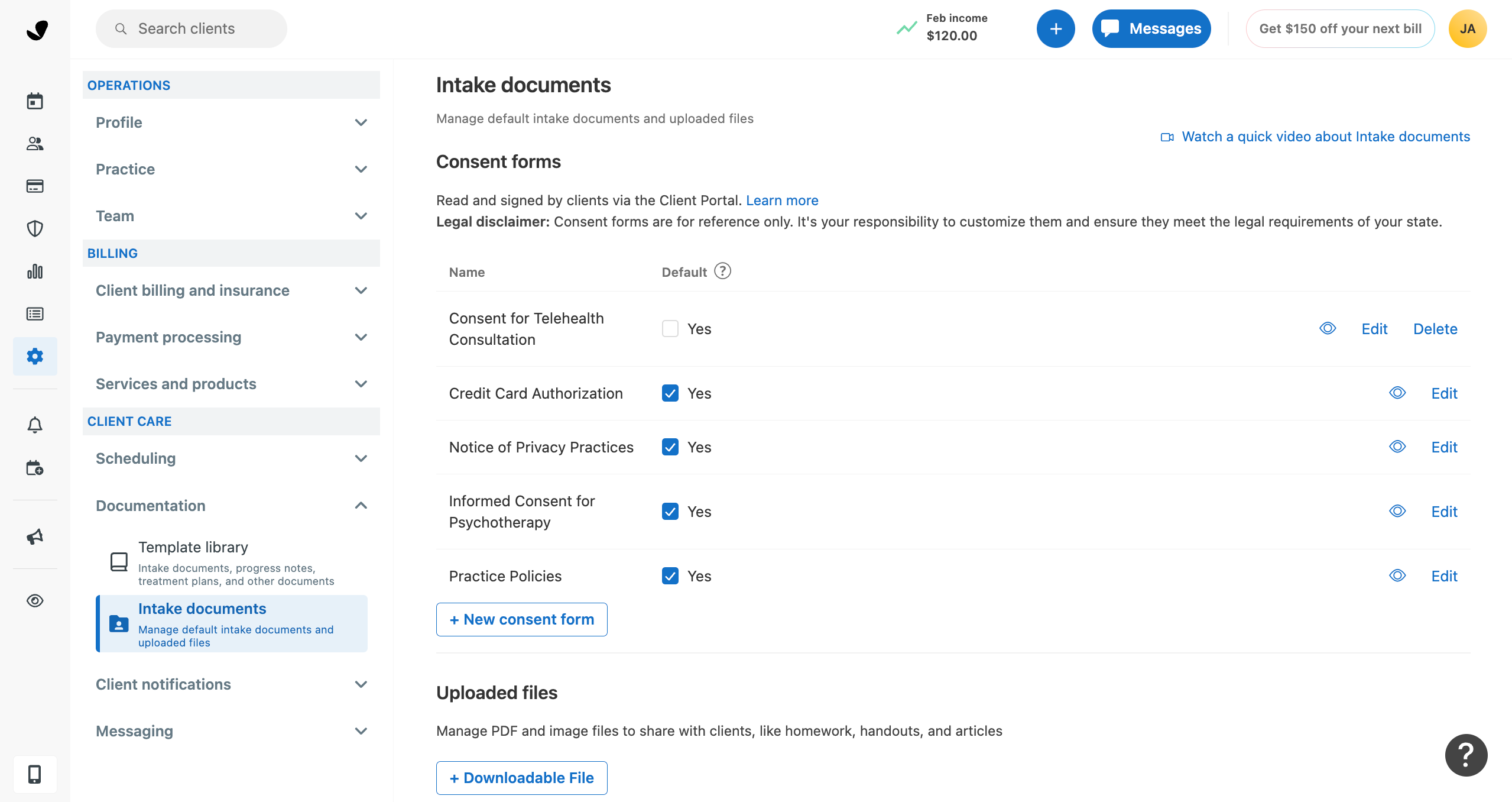Preview Credit Card Authorization via eye icon

pos(1397,393)
